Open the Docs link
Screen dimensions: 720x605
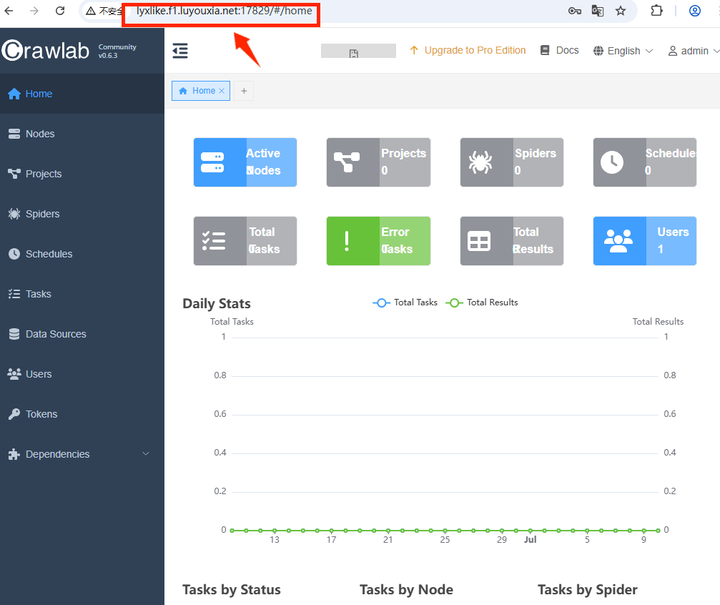click(559, 50)
